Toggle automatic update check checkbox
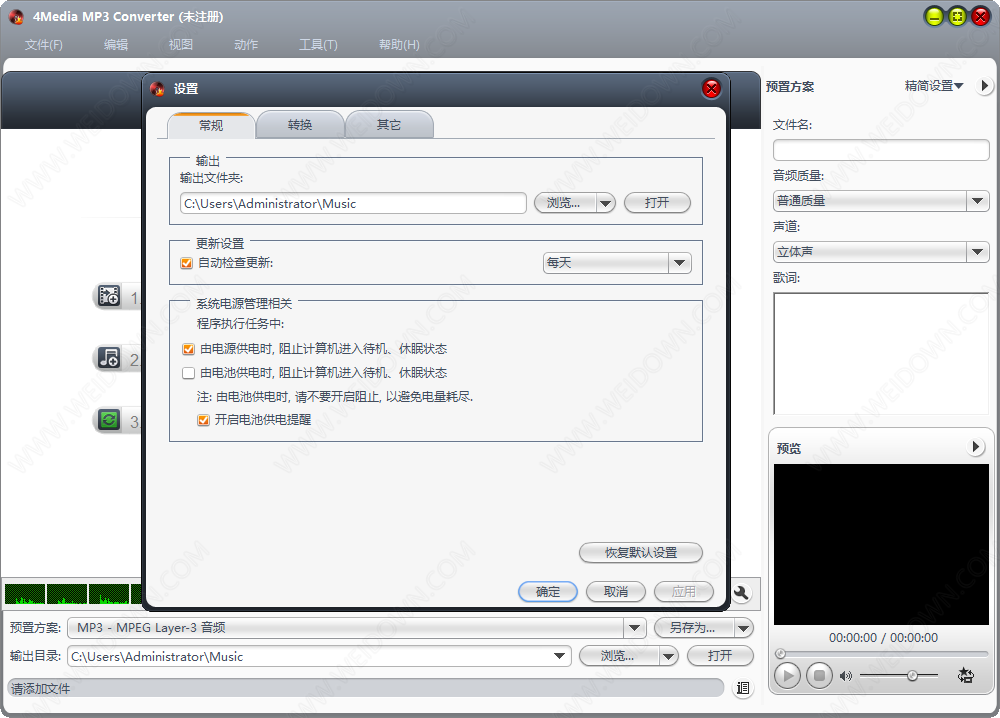This screenshot has width=1000, height=718. tap(187, 263)
